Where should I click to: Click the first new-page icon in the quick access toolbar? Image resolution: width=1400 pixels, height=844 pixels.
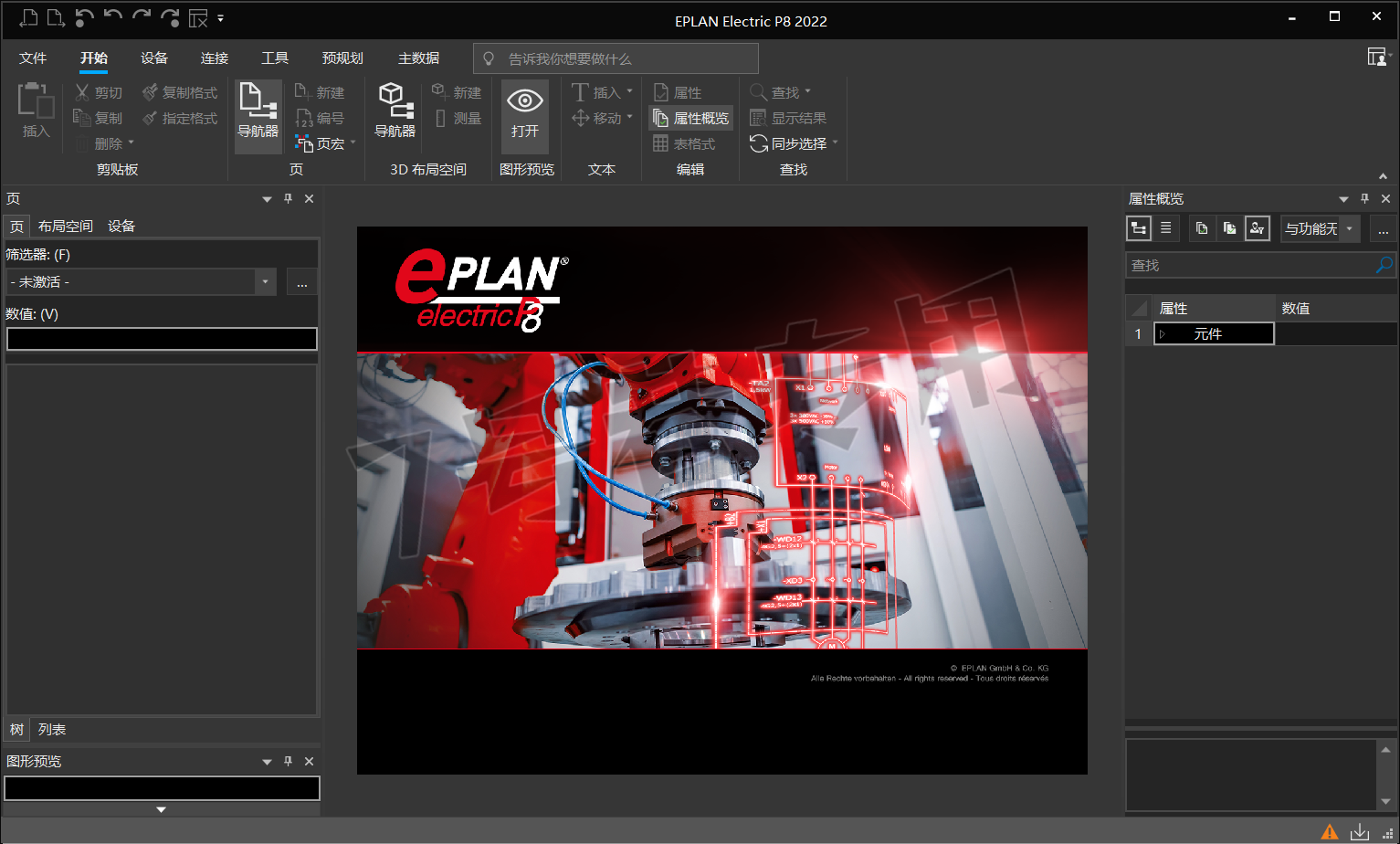pos(28,17)
